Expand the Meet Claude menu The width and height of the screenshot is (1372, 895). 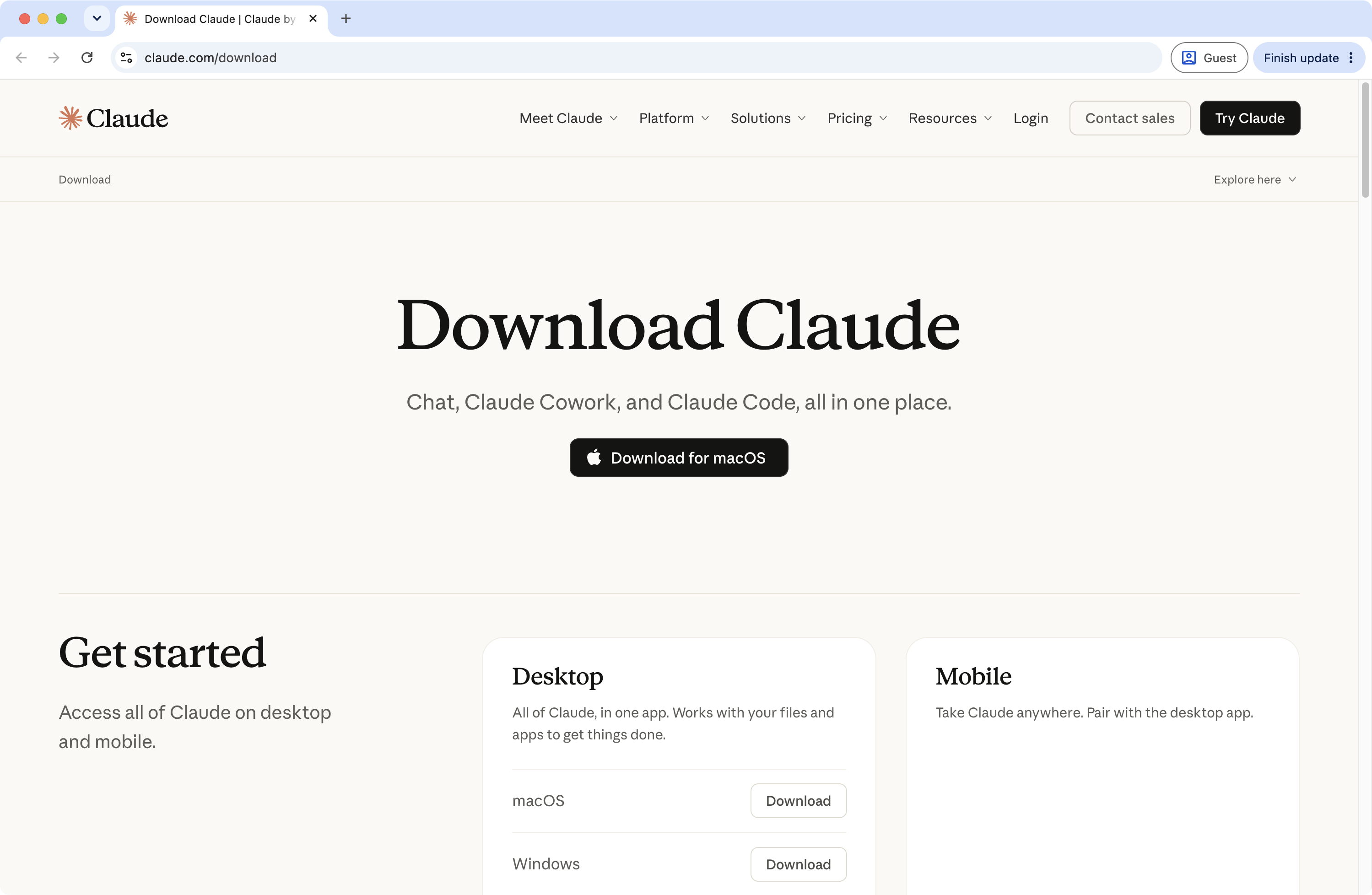tap(568, 118)
